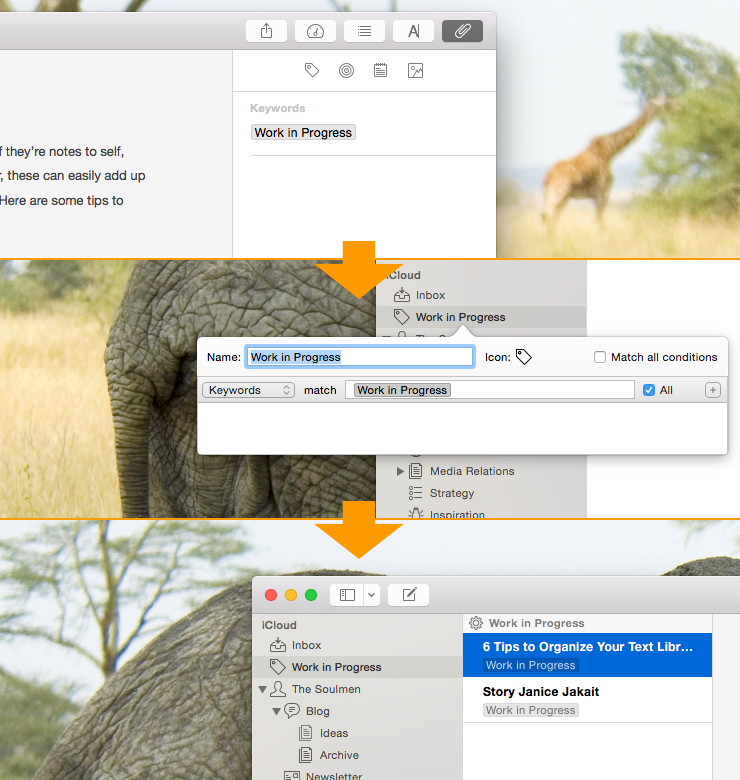Click the Name field in filter popover
Image resolution: width=740 pixels, height=780 pixels.
(x=360, y=357)
